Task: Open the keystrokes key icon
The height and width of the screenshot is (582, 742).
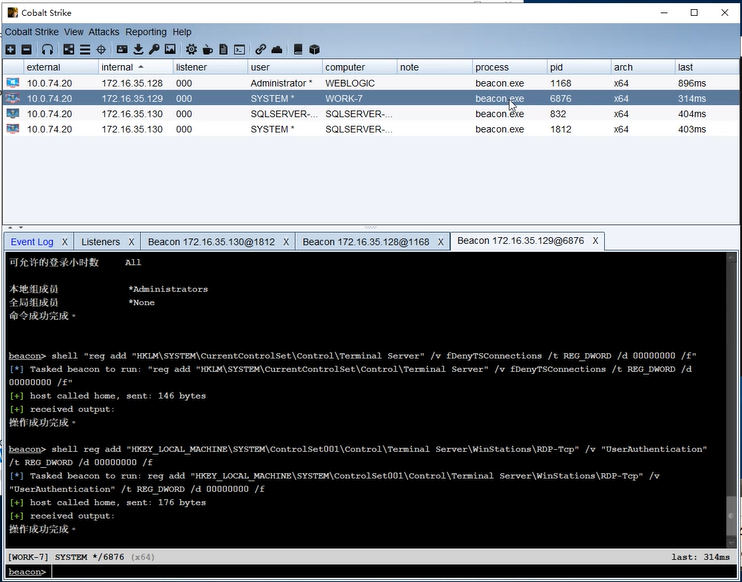Action: [154, 49]
